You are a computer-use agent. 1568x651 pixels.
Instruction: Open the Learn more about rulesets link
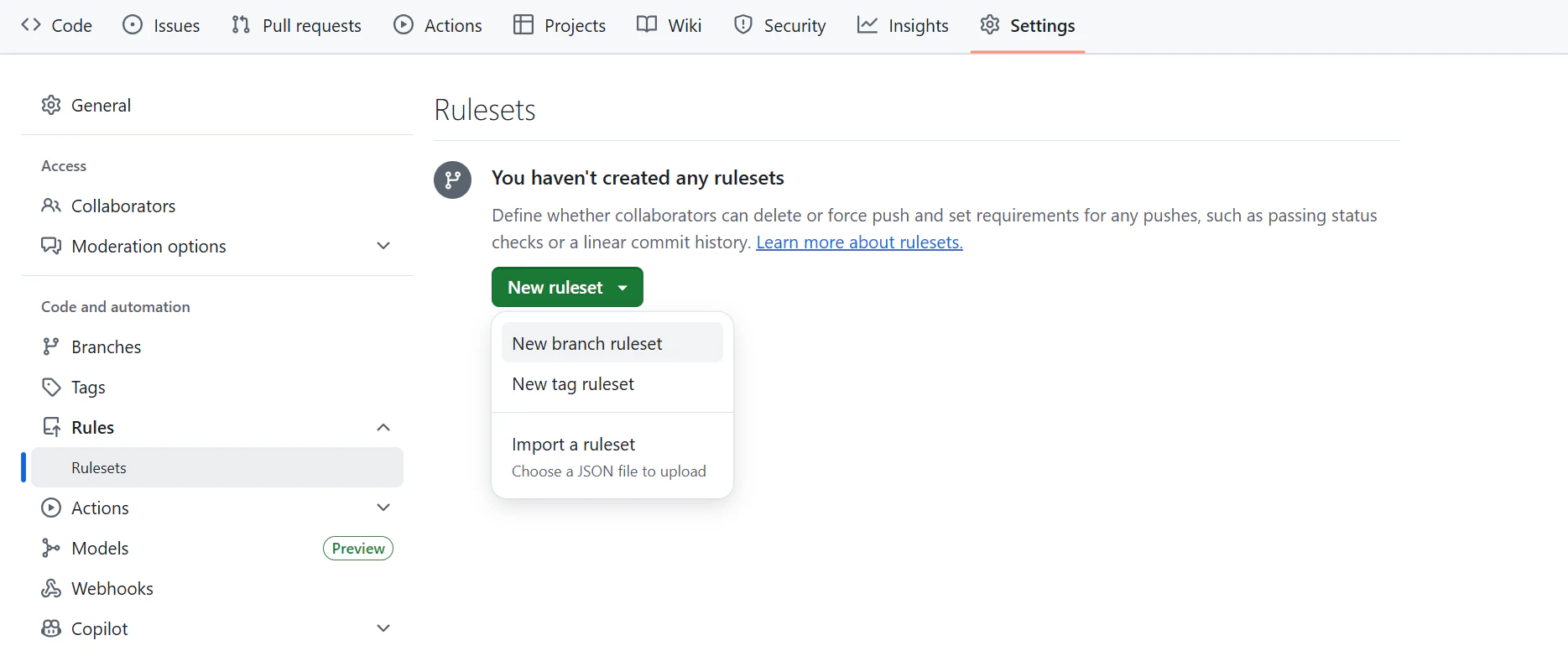[859, 242]
